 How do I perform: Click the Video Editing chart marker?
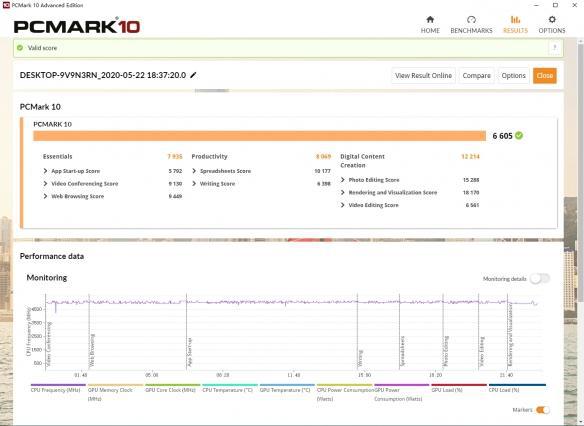click(482, 352)
